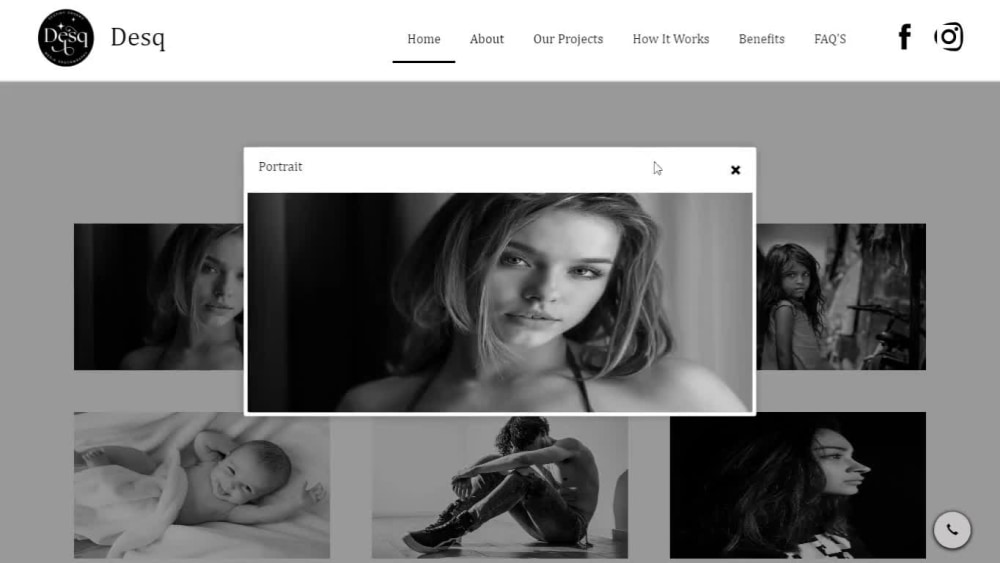The height and width of the screenshot is (563, 1000).
Task: Open the woman side-profile thumbnail
Action: (797, 485)
